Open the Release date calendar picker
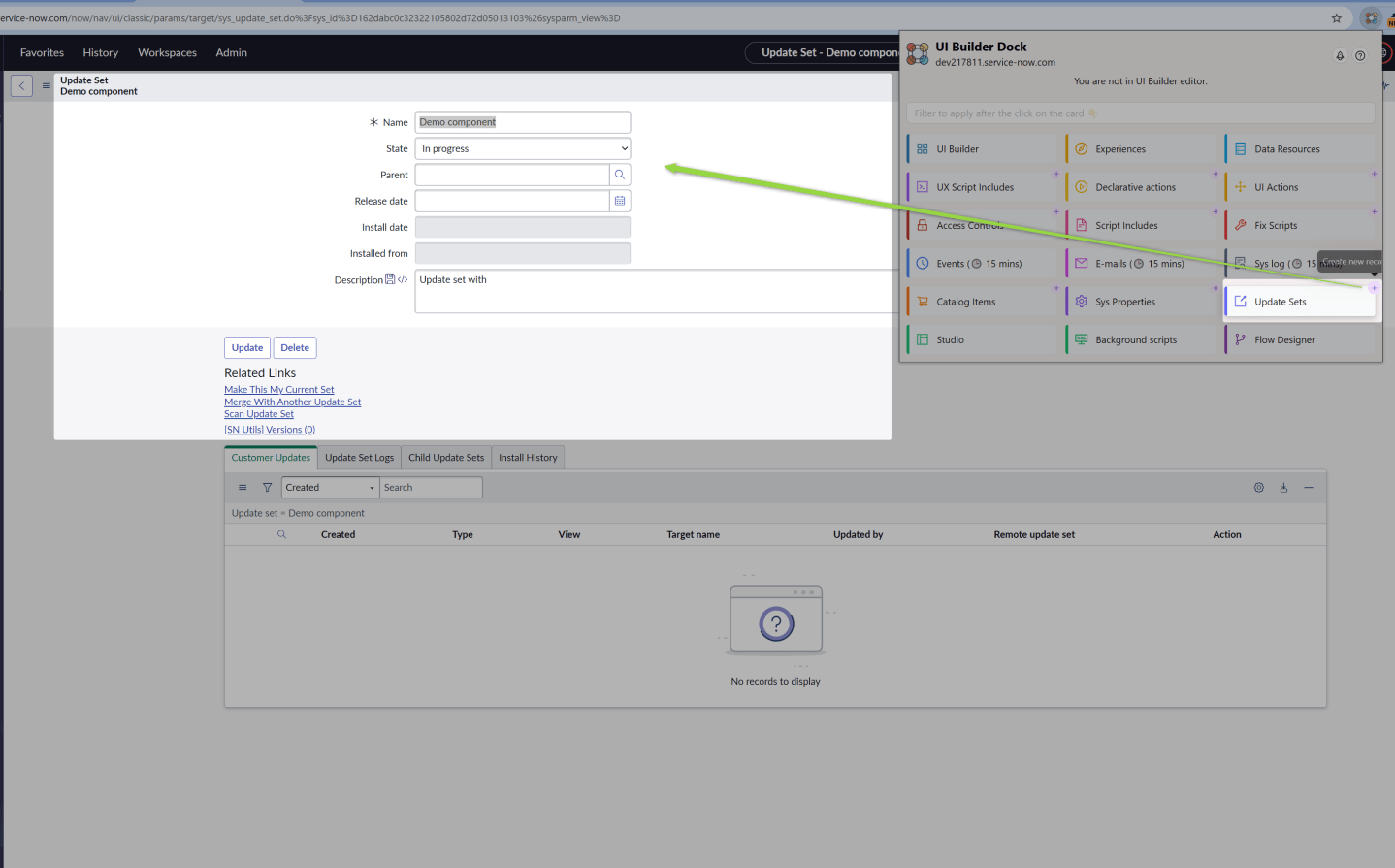Image resolution: width=1395 pixels, height=868 pixels. click(620, 201)
